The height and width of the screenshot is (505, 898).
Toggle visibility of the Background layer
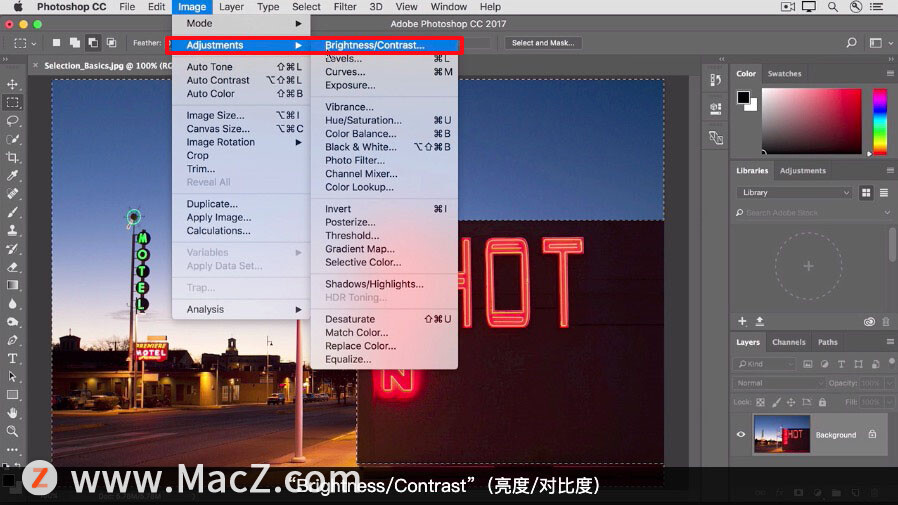click(x=741, y=435)
